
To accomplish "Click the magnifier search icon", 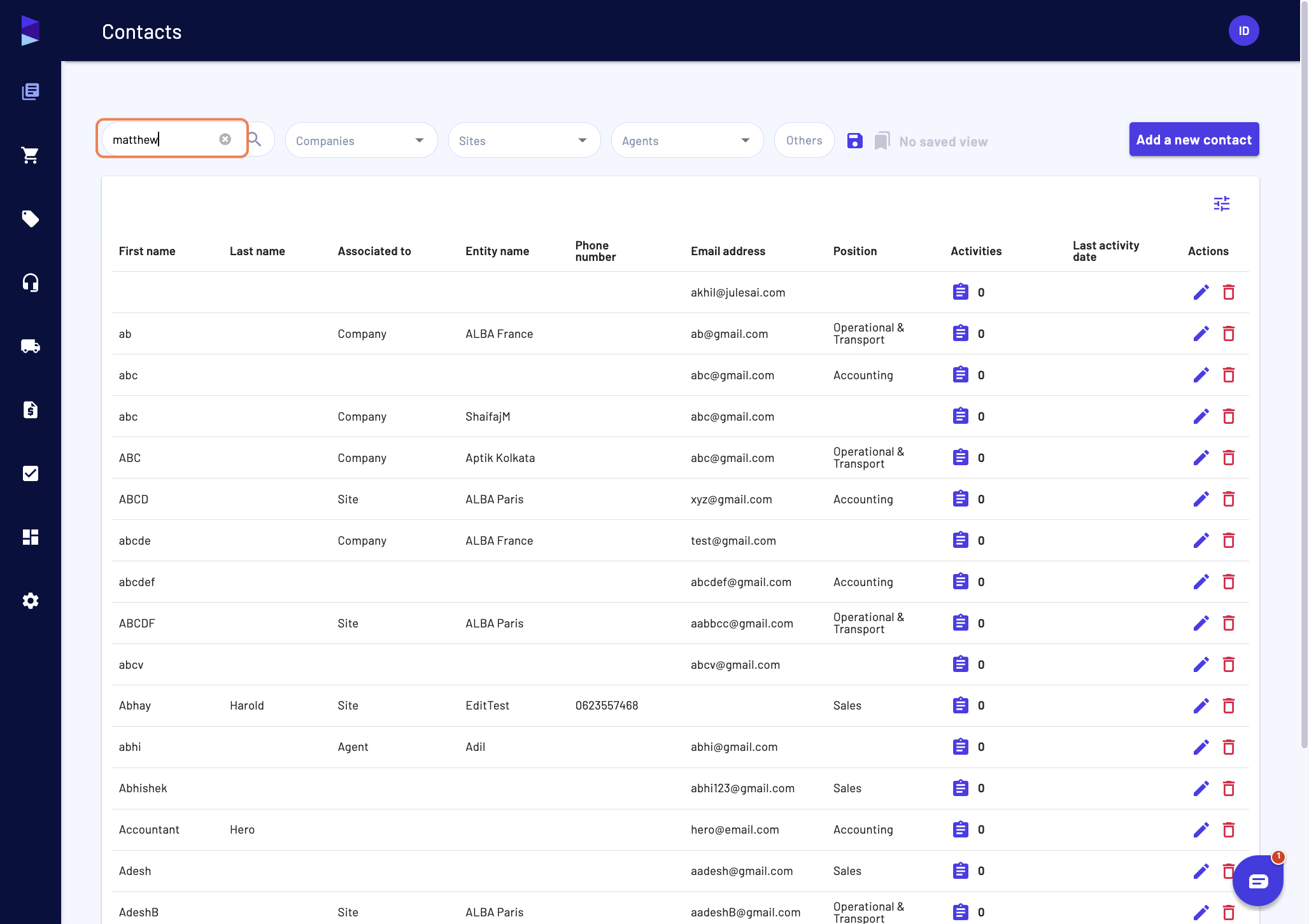I will pyautogui.click(x=255, y=139).
